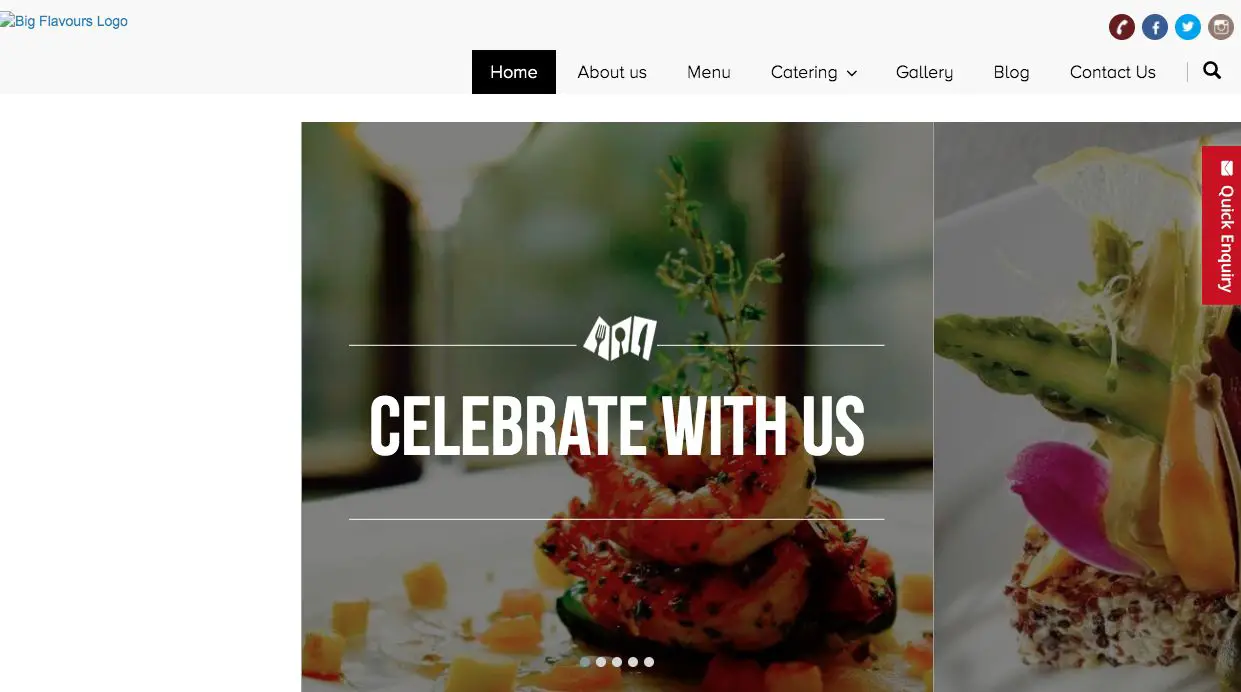Open the Facebook social icon
1241x692 pixels.
click(1155, 27)
